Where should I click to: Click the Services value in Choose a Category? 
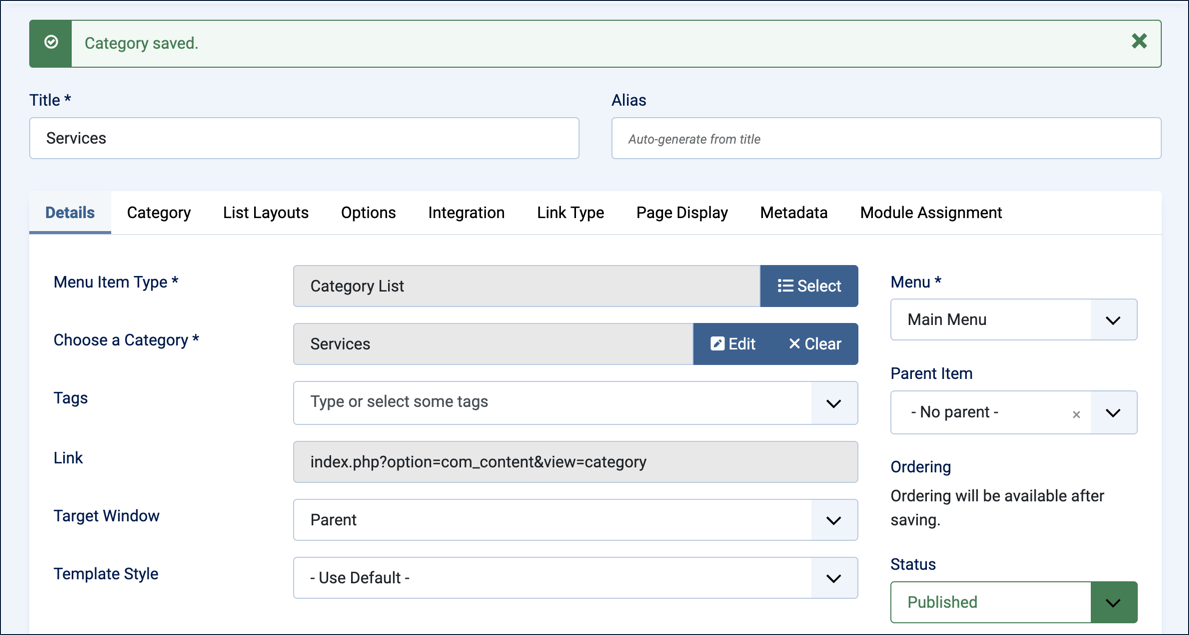click(494, 344)
